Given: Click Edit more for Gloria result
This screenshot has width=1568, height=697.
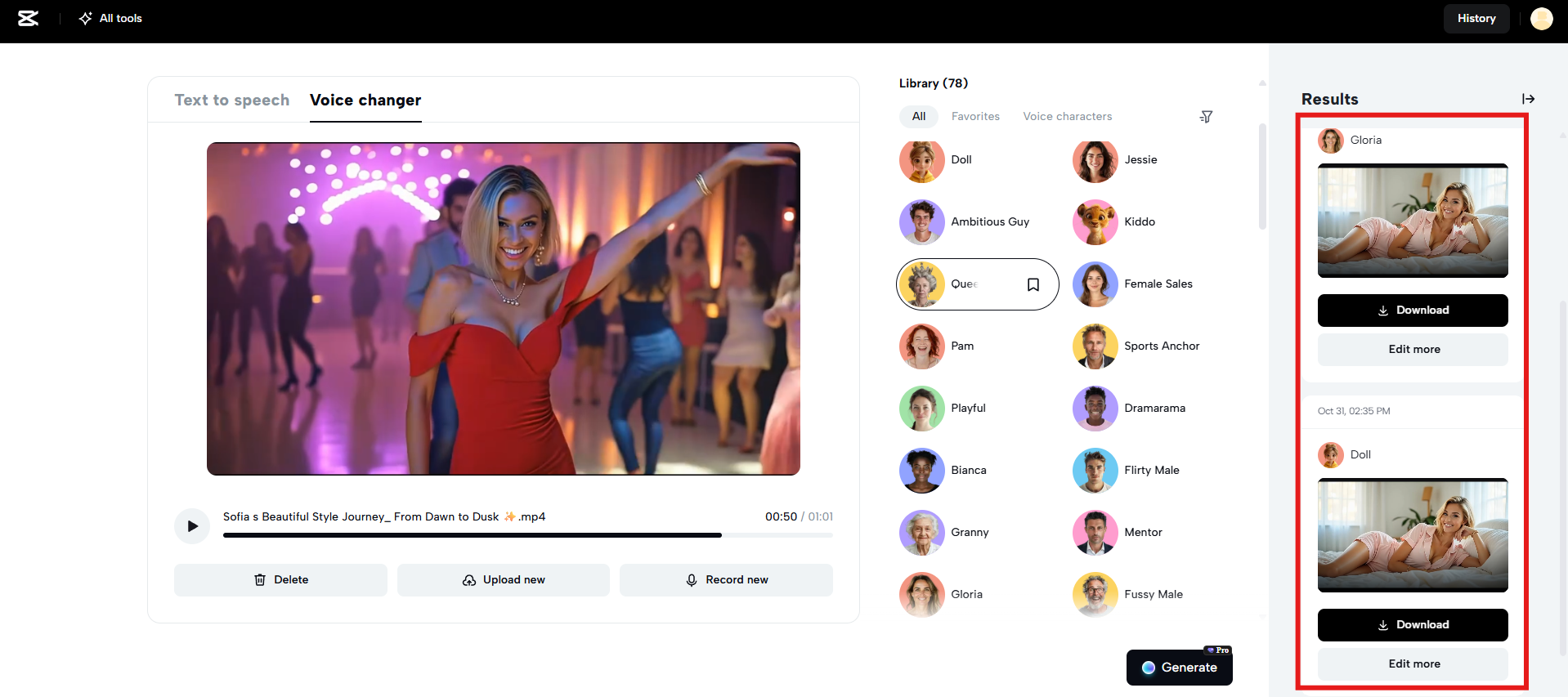Looking at the screenshot, I should click(1413, 350).
